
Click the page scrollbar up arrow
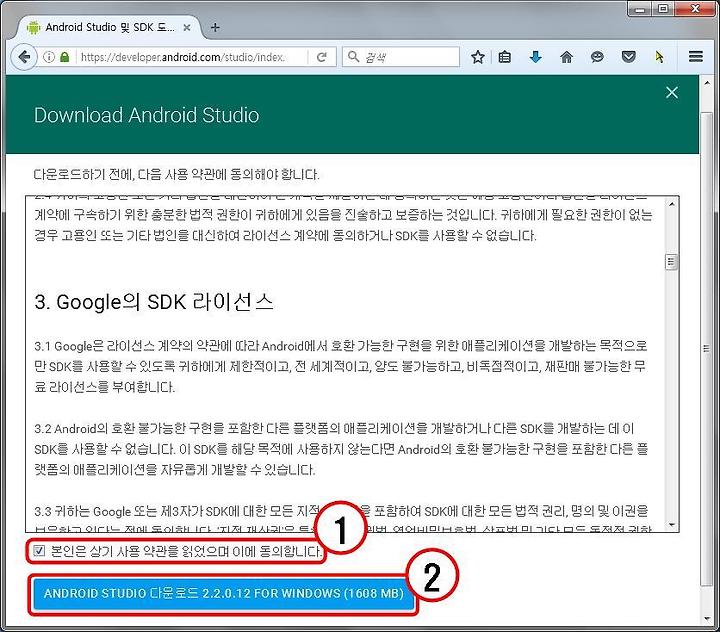point(707,83)
